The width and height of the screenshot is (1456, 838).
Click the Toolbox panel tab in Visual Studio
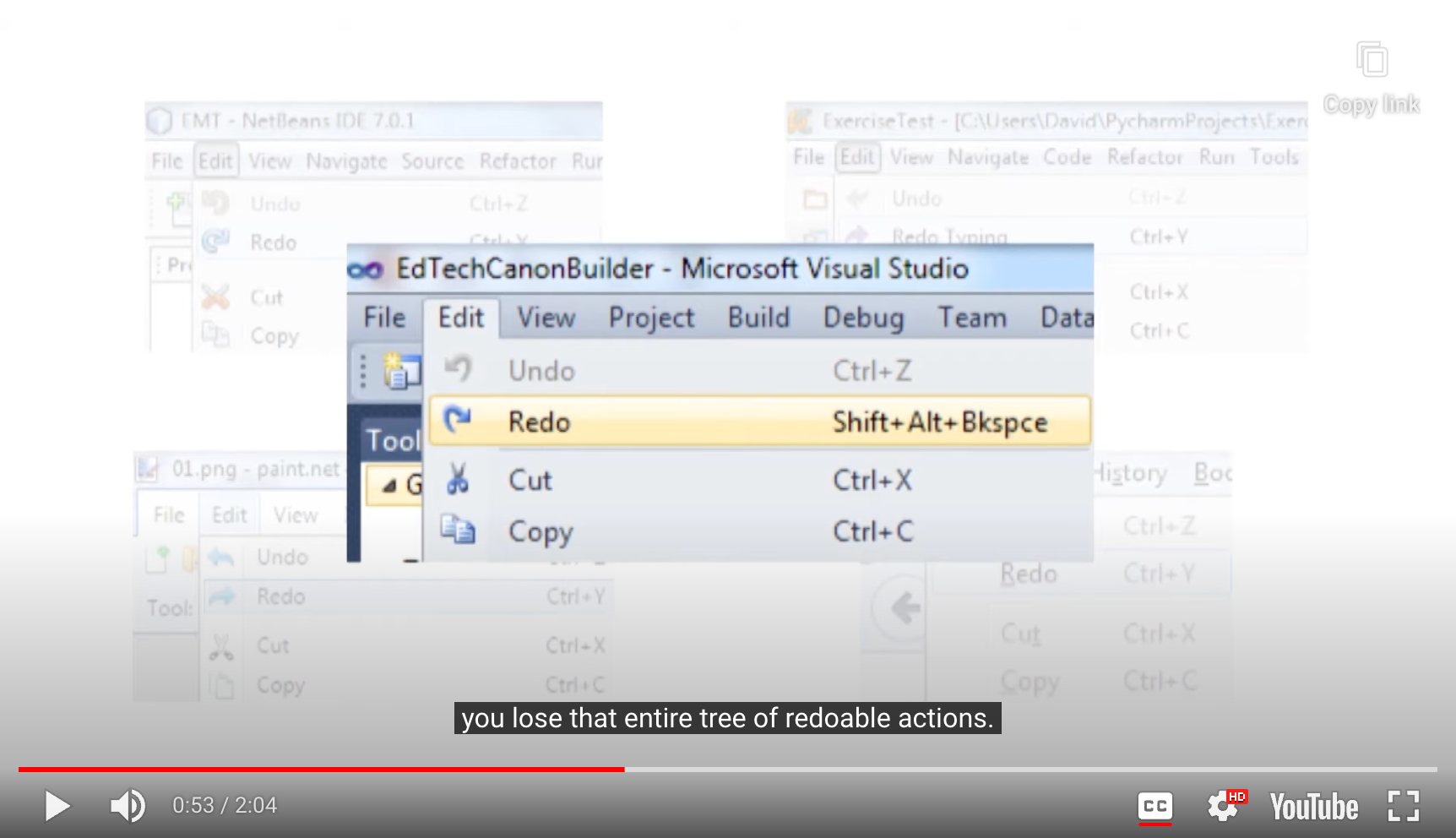tap(393, 440)
